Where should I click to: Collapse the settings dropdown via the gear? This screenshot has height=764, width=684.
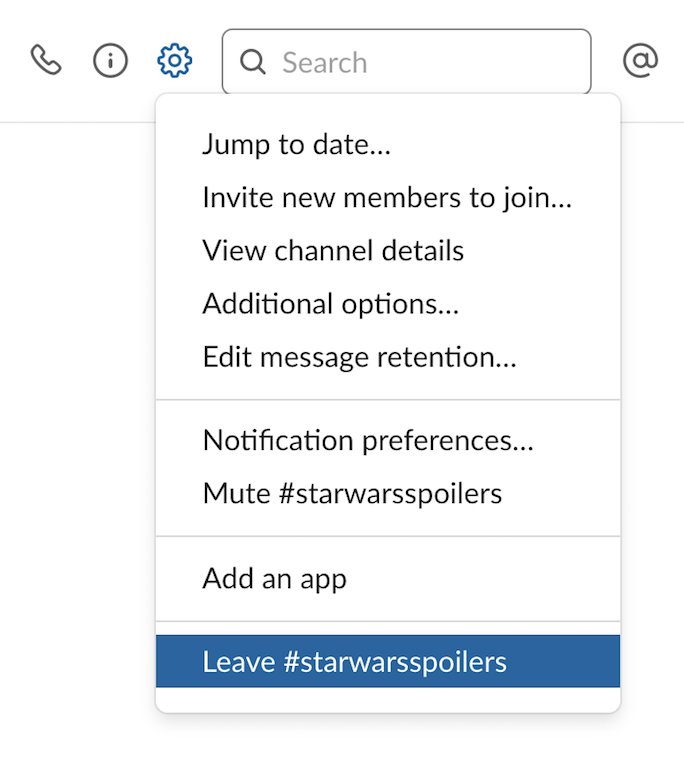pyautogui.click(x=174, y=60)
